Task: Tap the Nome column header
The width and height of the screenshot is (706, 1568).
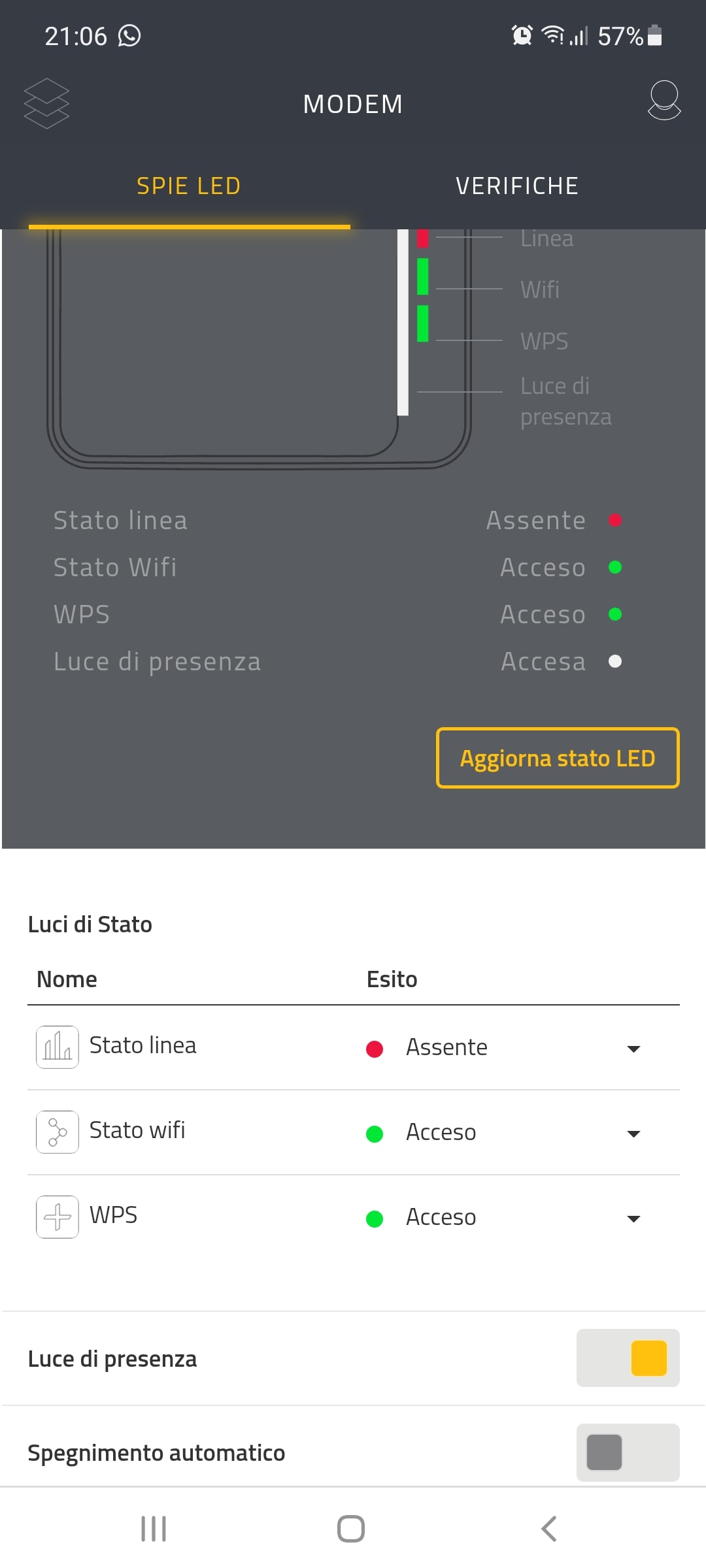Action: click(67, 979)
